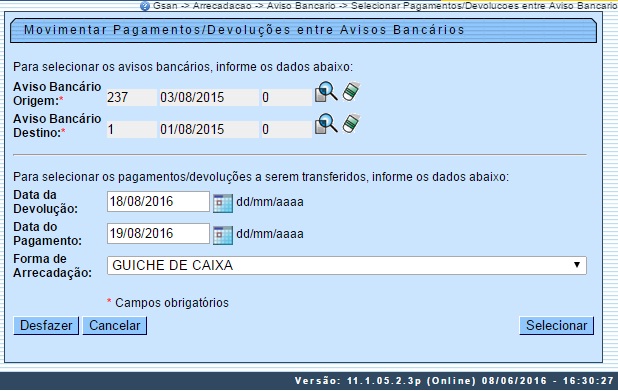Viewport: 618px width, 391px height.
Task: Click Destino bank code field showing 1
Action: (x=132, y=129)
